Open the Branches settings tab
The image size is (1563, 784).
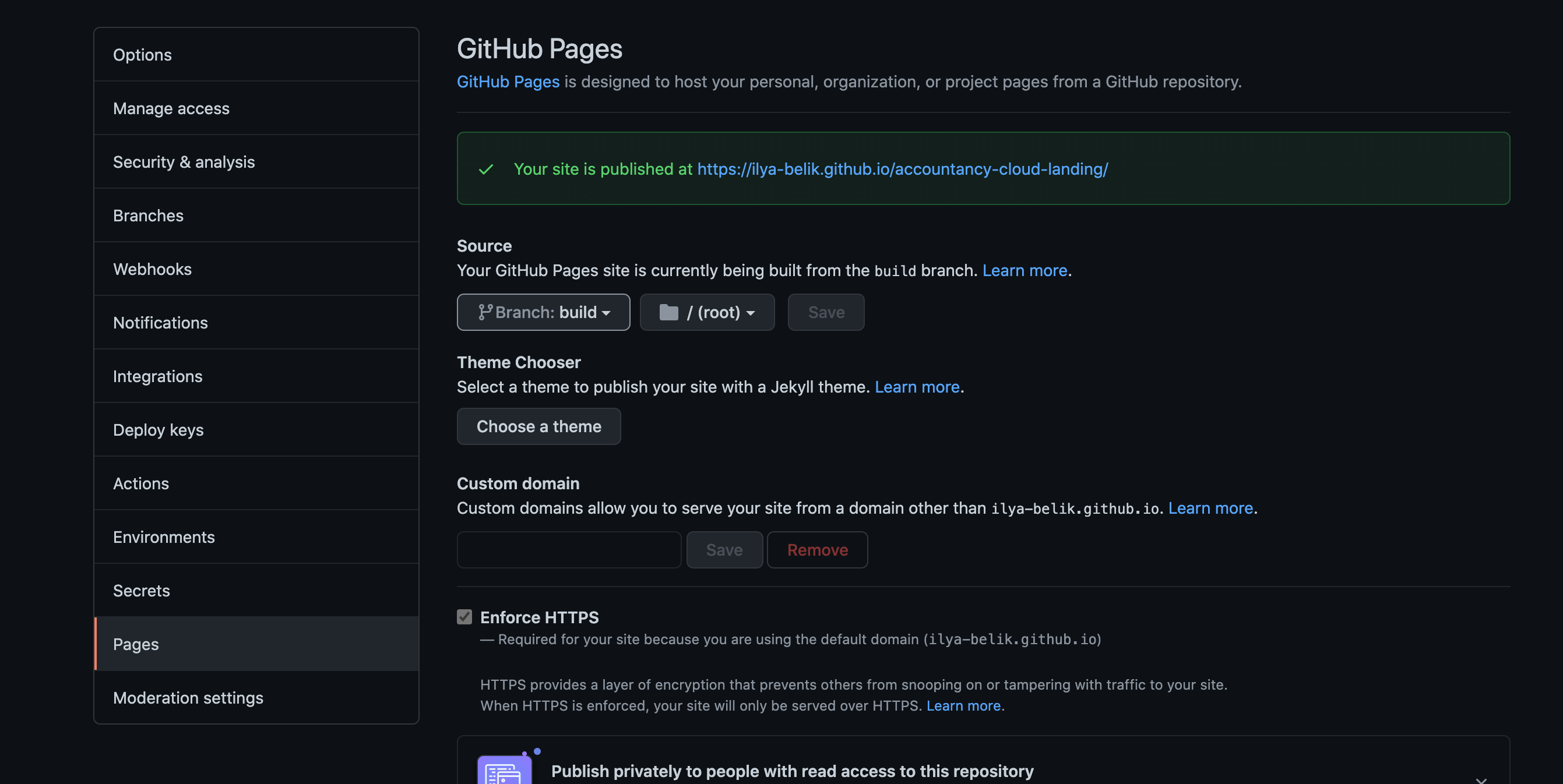(x=148, y=216)
